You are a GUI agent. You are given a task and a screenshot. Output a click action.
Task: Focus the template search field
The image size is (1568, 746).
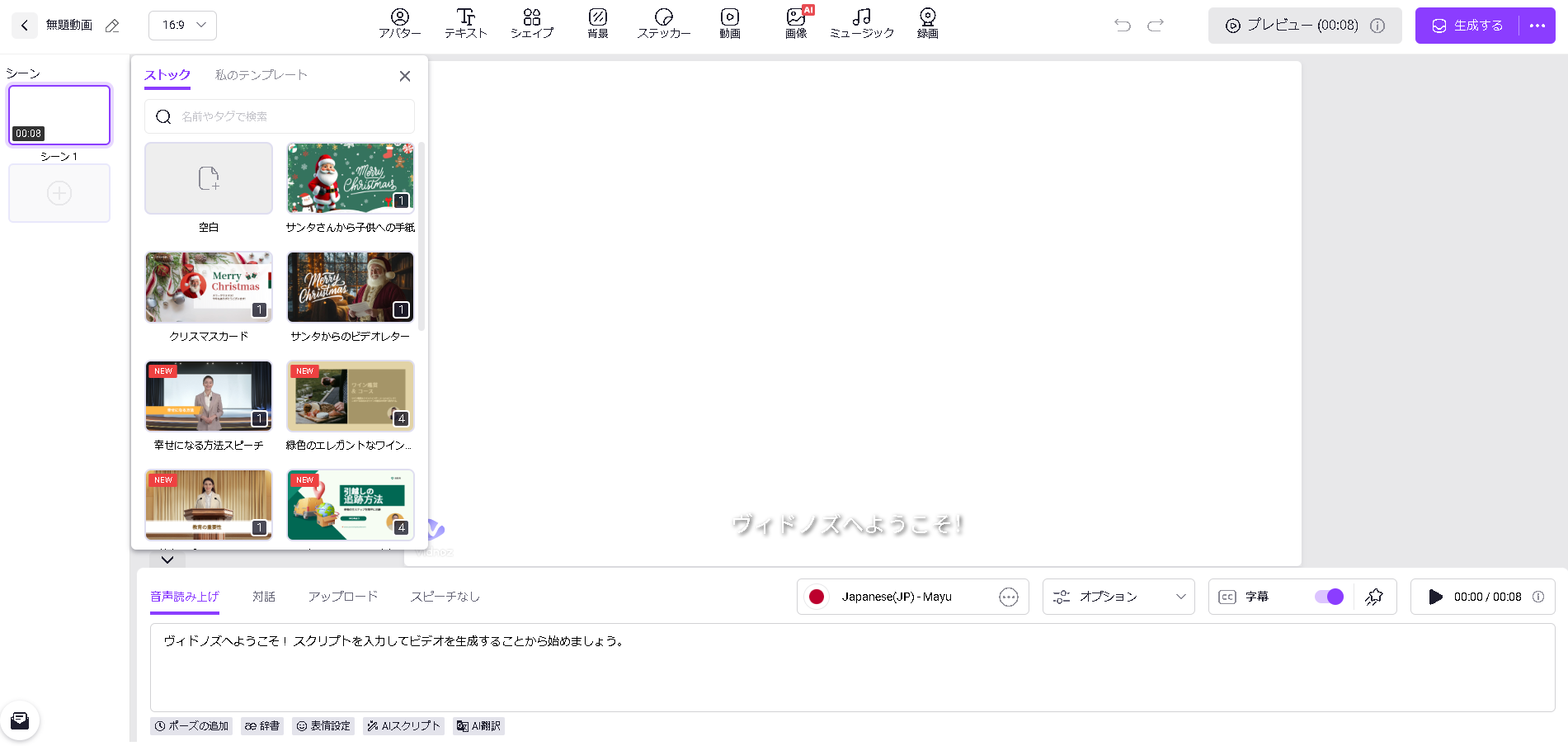(280, 117)
